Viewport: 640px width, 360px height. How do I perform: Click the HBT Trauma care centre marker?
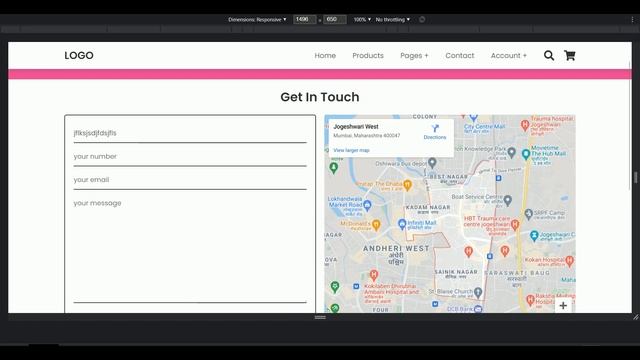[515, 224]
